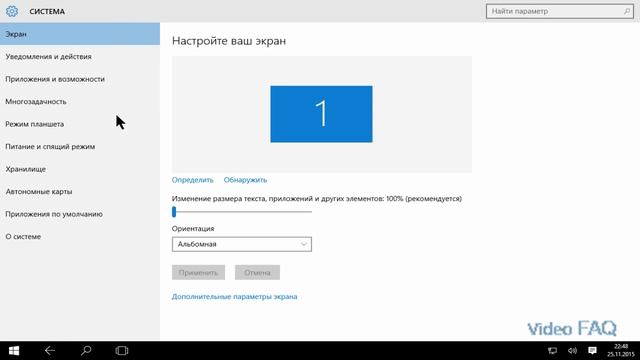640x360 pixels.
Task: Click the СИСТЕМА title text
Action: 47,11
